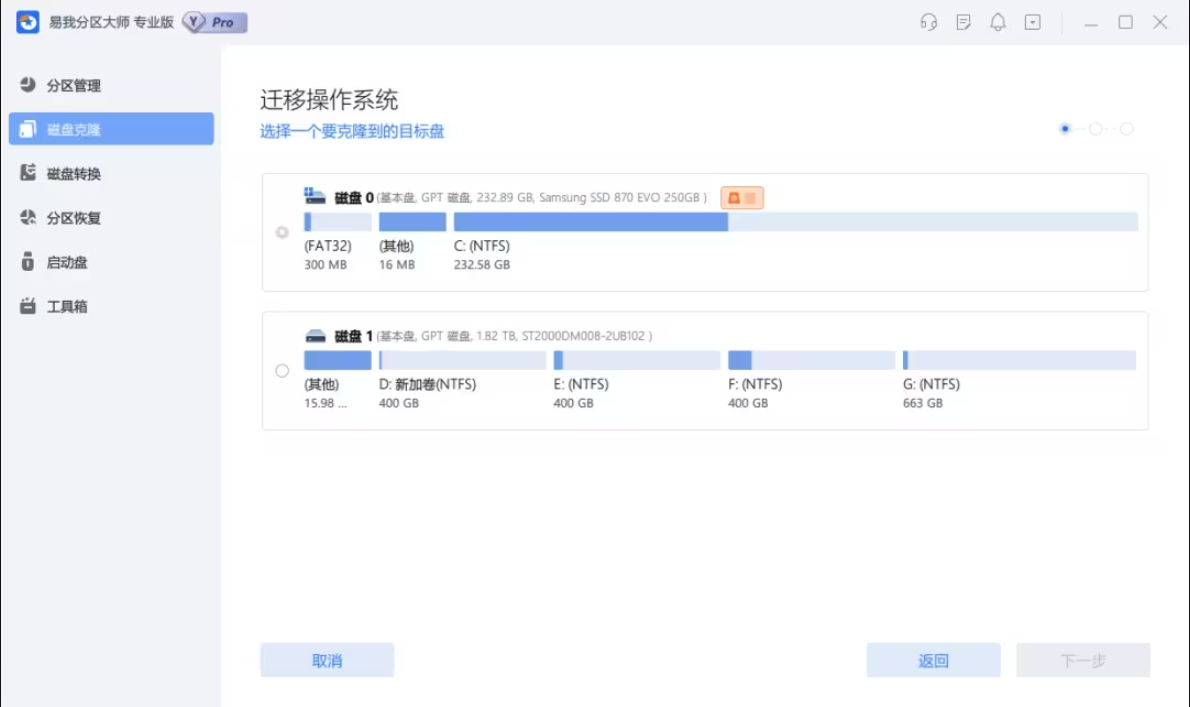Contact support via headset icon
The image size is (1190, 707).
pyautogui.click(x=929, y=22)
